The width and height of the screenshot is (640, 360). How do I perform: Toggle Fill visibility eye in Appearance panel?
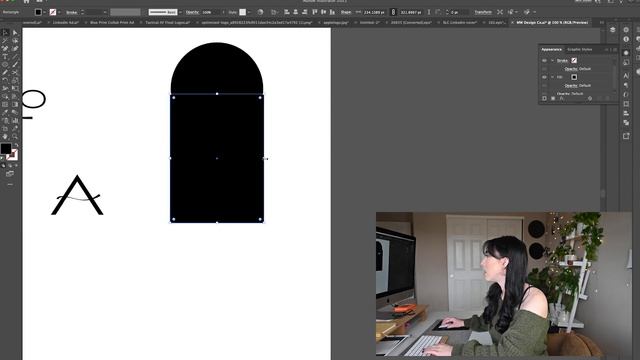544,77
